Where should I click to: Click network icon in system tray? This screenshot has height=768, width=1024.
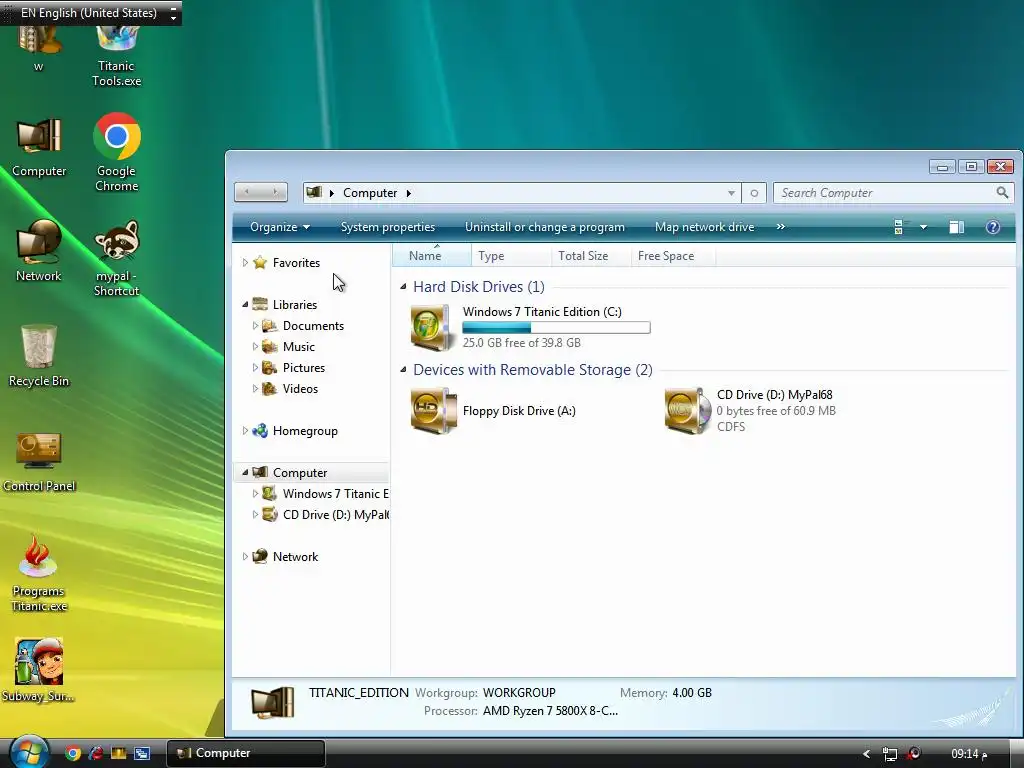(x=889, y=754)
